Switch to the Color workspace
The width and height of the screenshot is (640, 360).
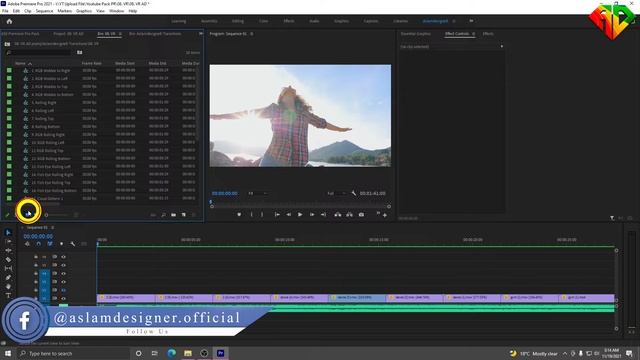point(264,21)
